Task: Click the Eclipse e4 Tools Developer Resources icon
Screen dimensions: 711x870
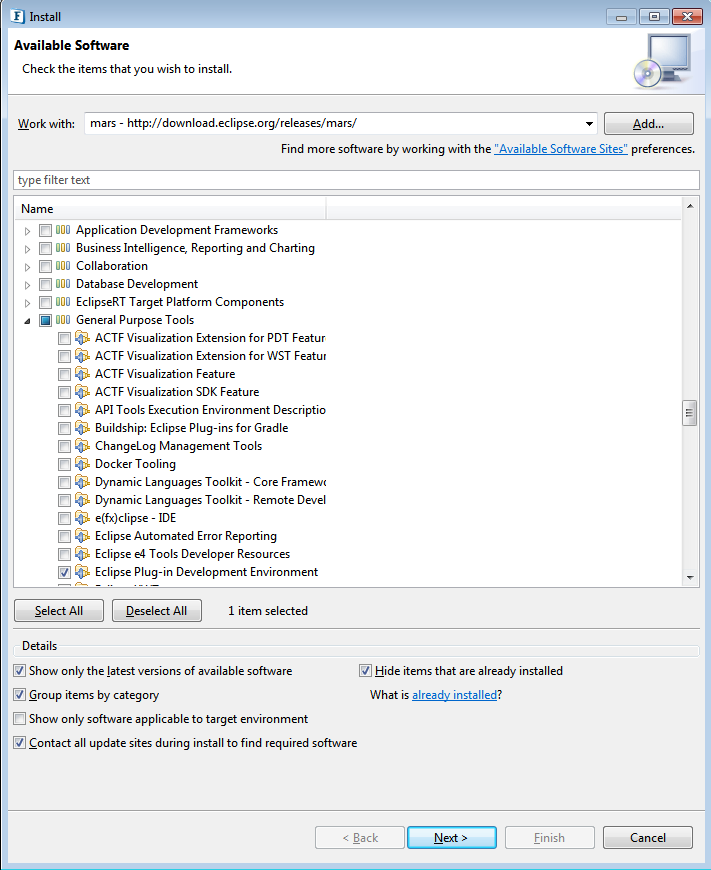Action: pyautogui.click(x=82, y=554)
